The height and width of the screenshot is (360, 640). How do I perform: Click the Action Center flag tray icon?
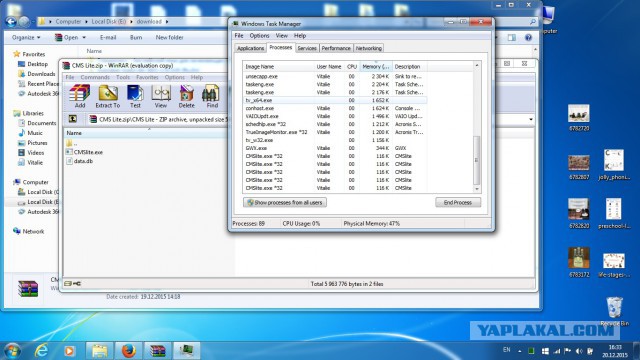pyautogui.click(x=567, y=351)
